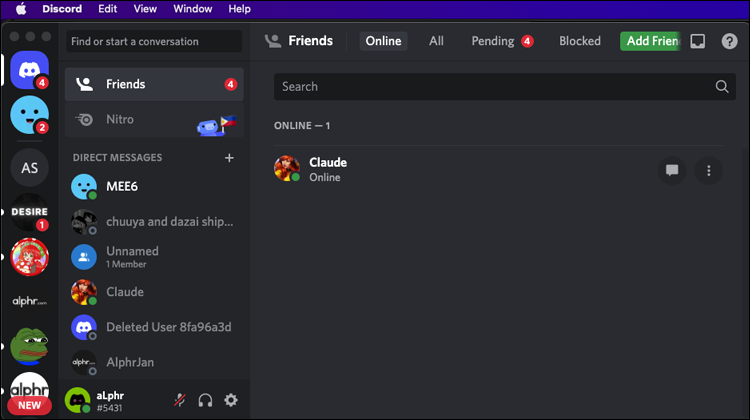Click Find or start a conversation field
The image size is (750, 420).
coord(154,41)
